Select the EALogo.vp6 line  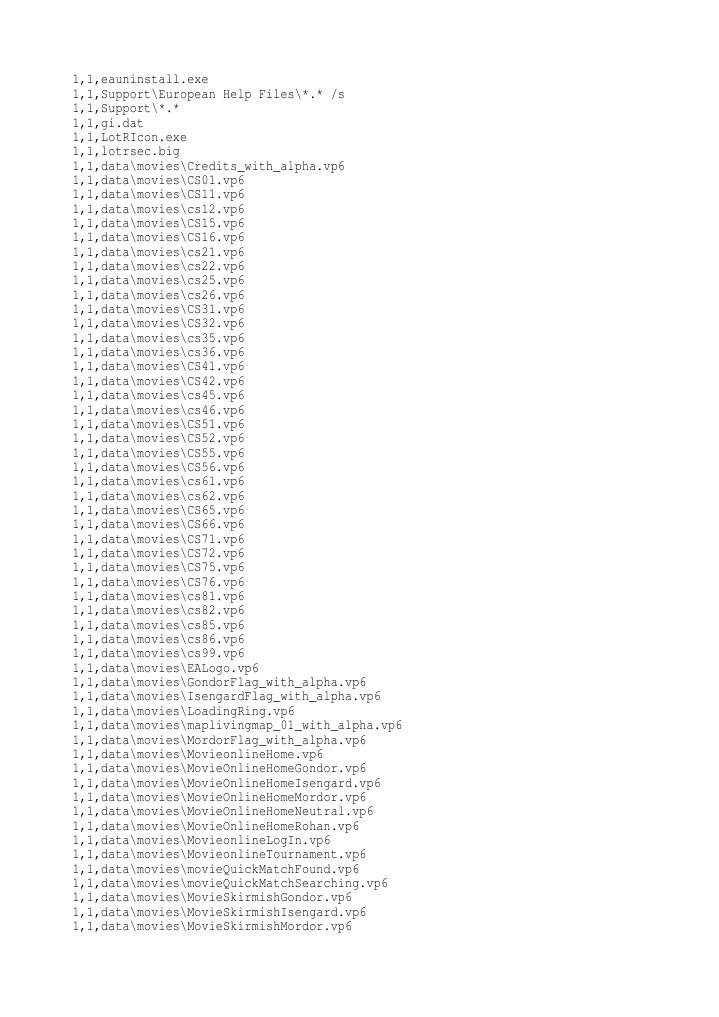pos(165,668)
